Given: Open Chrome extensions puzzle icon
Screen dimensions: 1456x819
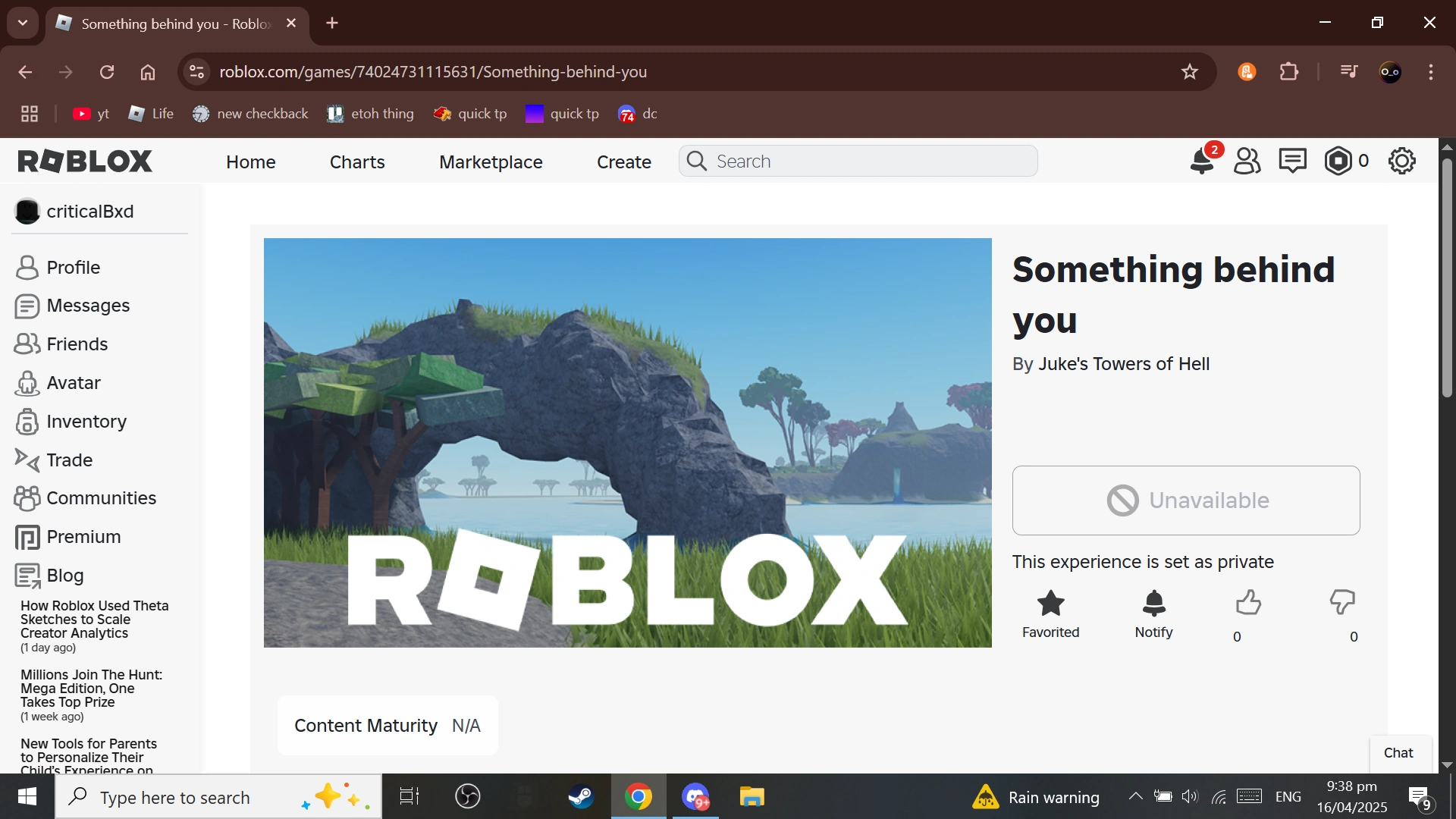Looking at the screenshot, I should point(1289,72).
